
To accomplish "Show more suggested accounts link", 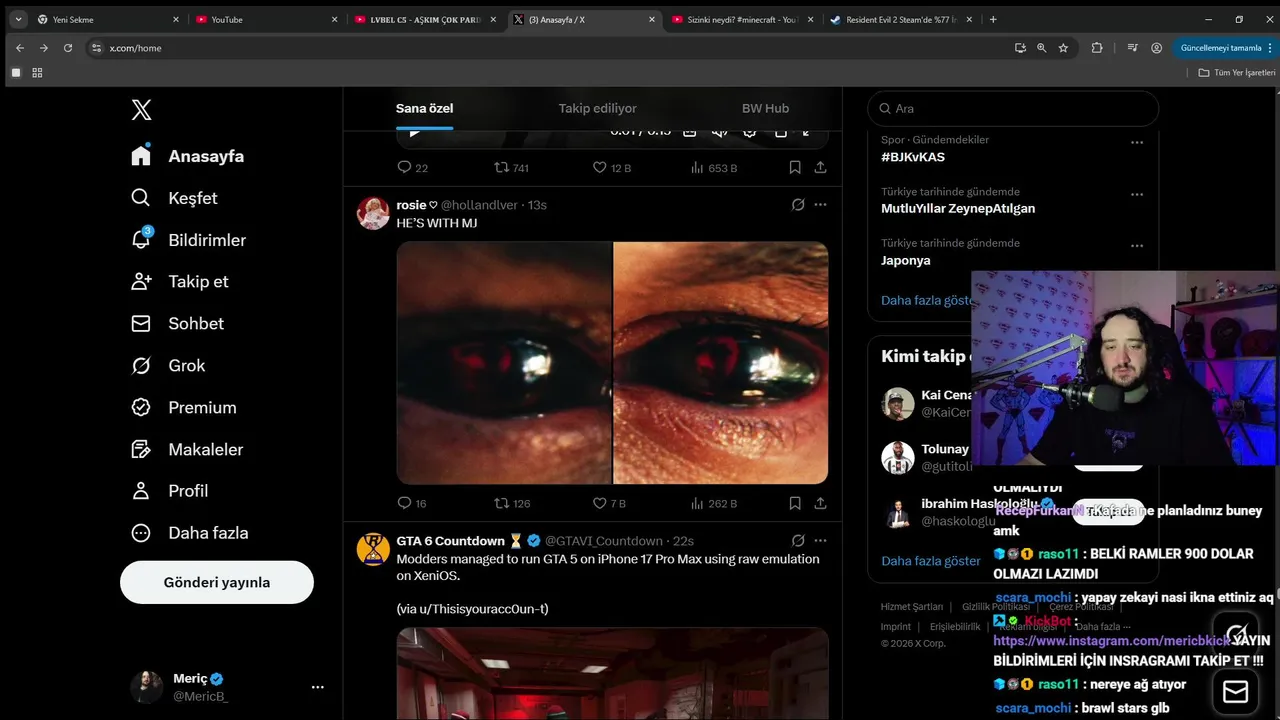I will pos(931,561).
